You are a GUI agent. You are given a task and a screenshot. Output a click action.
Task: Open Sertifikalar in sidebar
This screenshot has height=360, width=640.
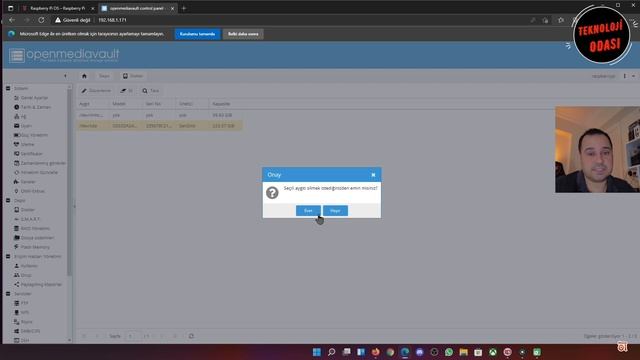29,154
